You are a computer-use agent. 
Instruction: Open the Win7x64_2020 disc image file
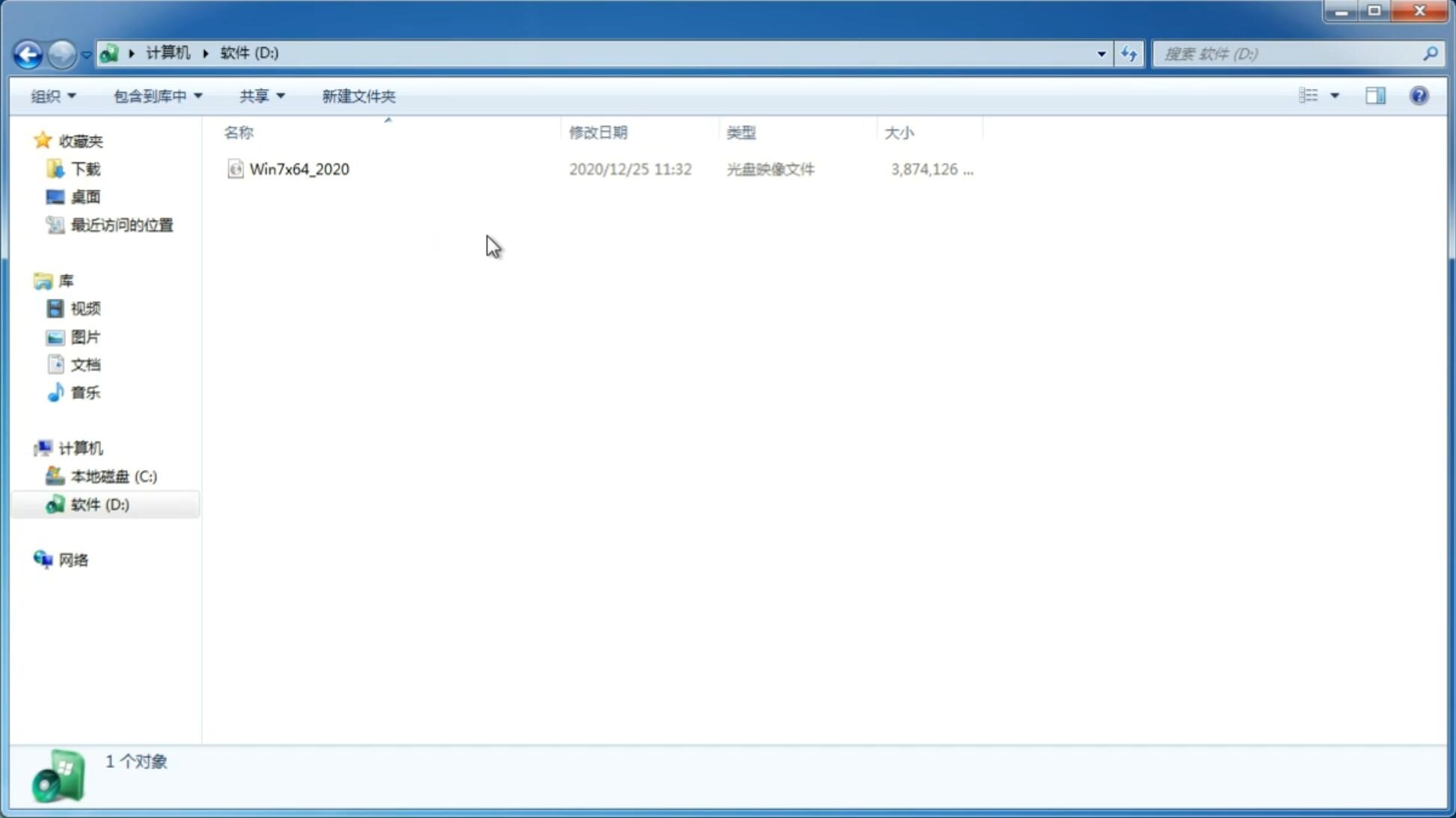pyautogui.click(x=298, y=168)
